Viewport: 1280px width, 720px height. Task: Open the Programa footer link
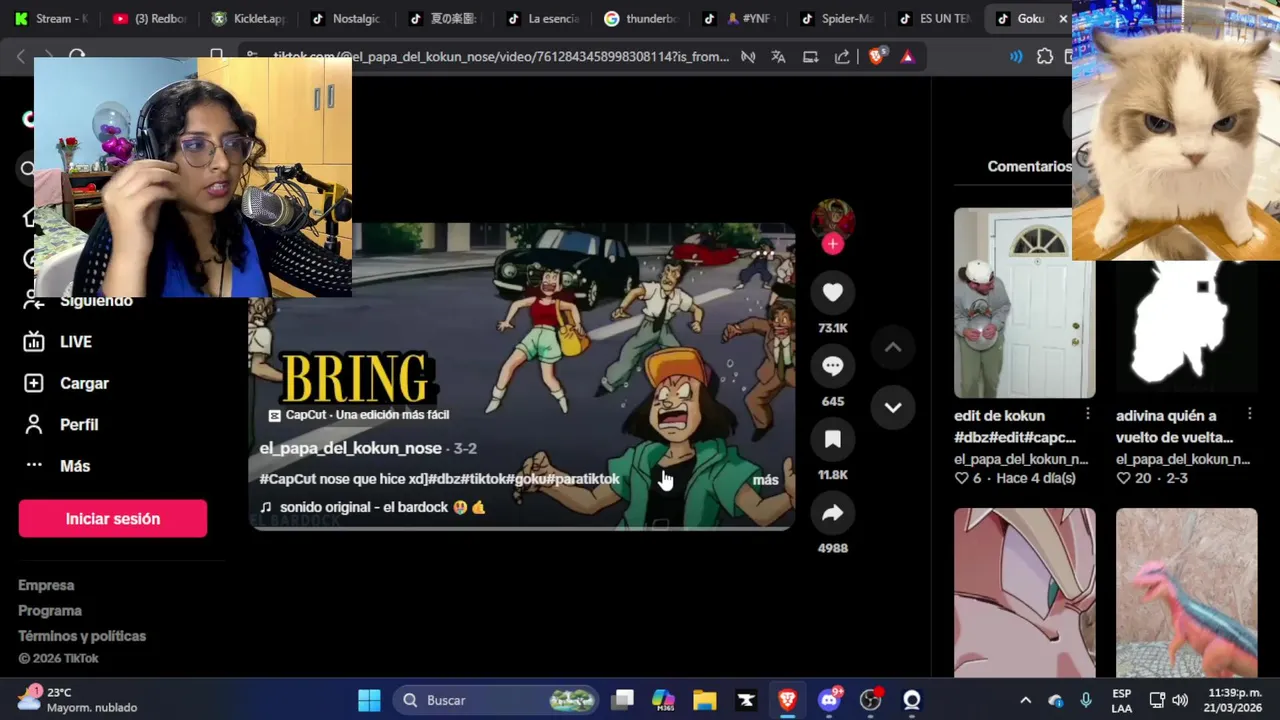coord(50,610)
